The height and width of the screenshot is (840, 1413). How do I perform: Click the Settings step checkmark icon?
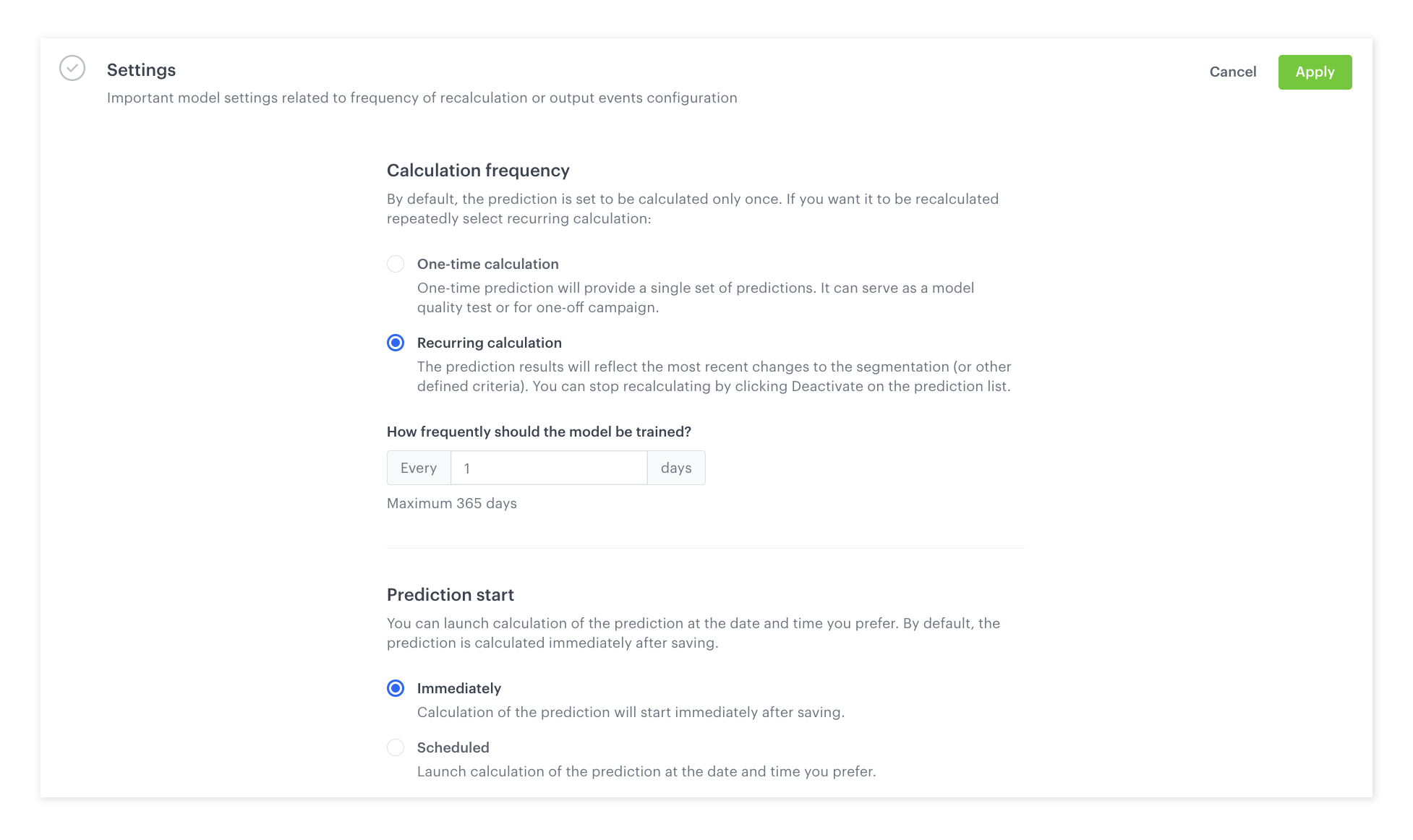coord(72,69)
